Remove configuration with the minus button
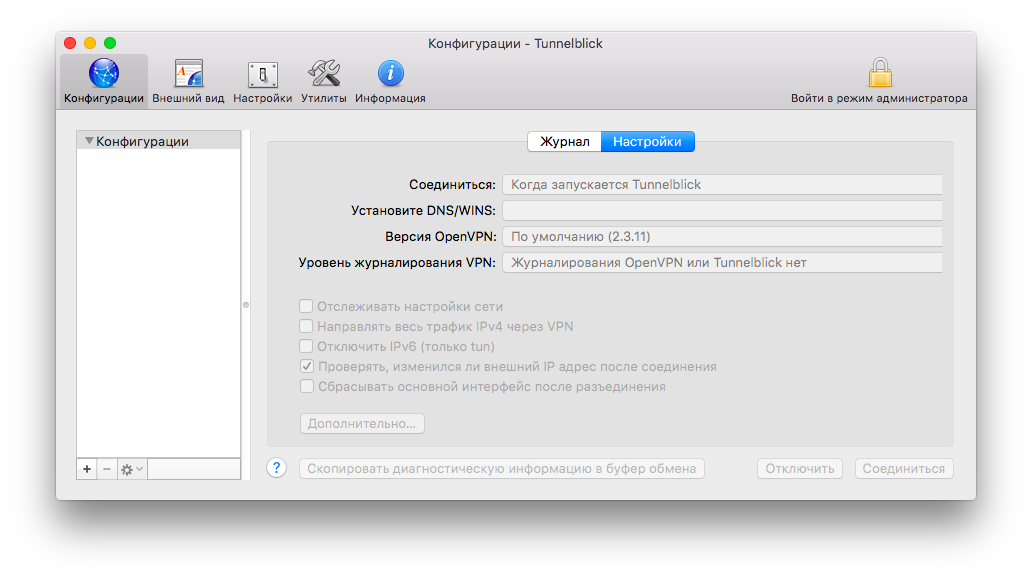The image size is (1032, 580). (x=107, y=469)
